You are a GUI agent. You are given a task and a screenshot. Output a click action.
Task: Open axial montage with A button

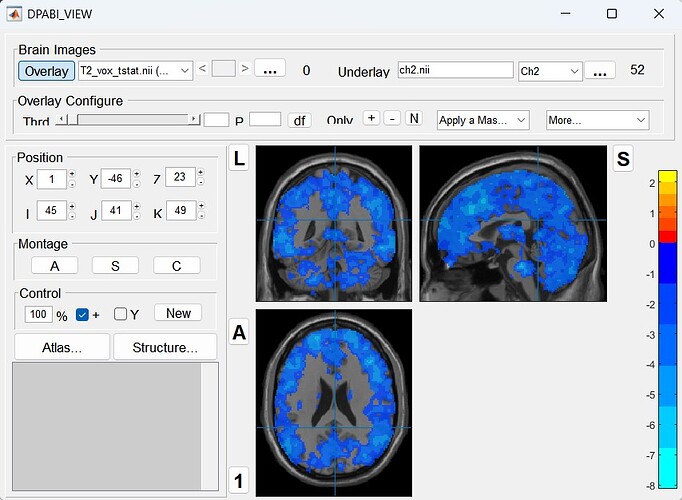(x=54, y=265)
